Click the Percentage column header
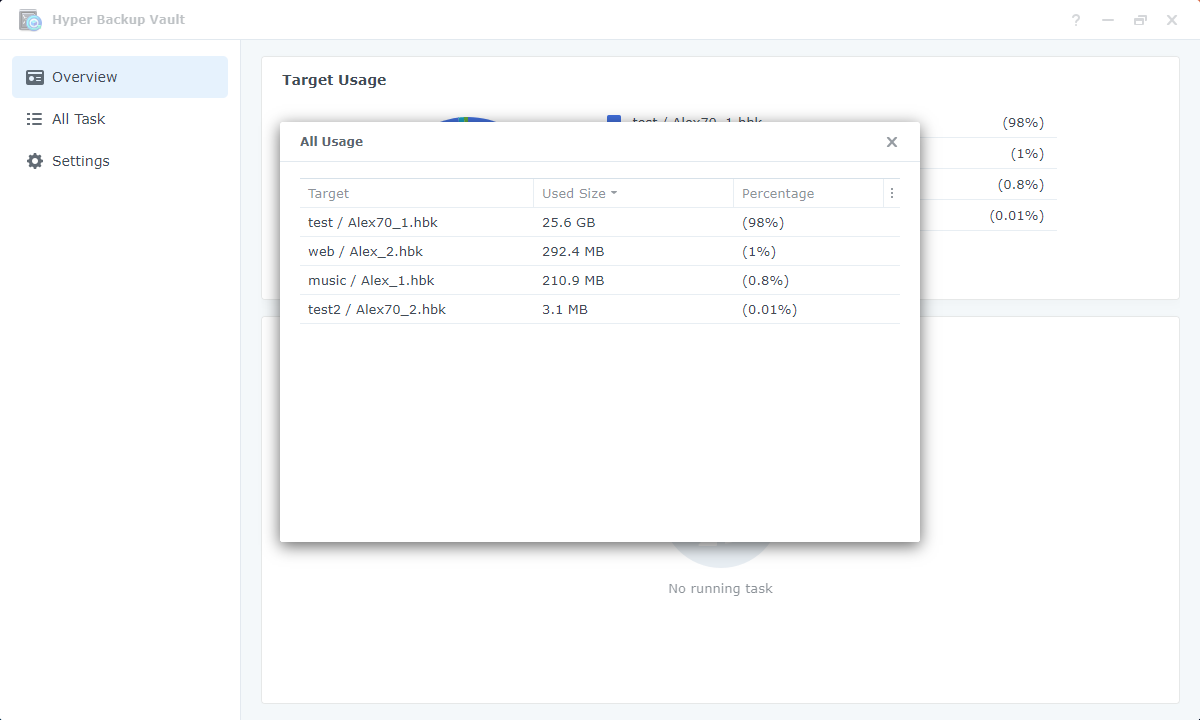 pos(778,193)
